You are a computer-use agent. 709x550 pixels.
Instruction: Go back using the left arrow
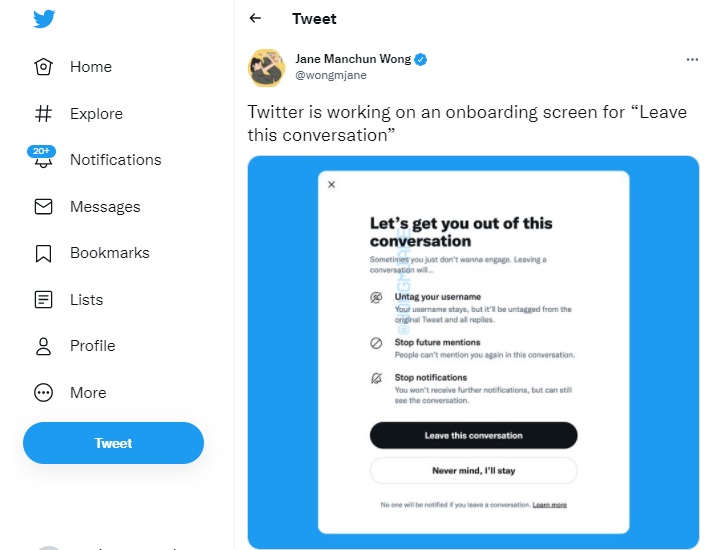(255, 18)
